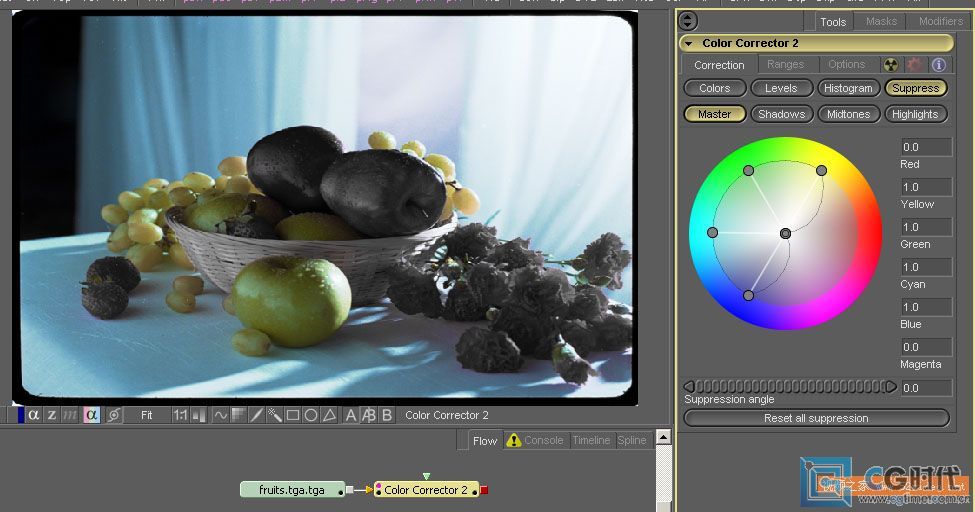Viewport: 975px width, 512px height.
Task: Switch viewer to buffer A
Action: coord(351,415)
